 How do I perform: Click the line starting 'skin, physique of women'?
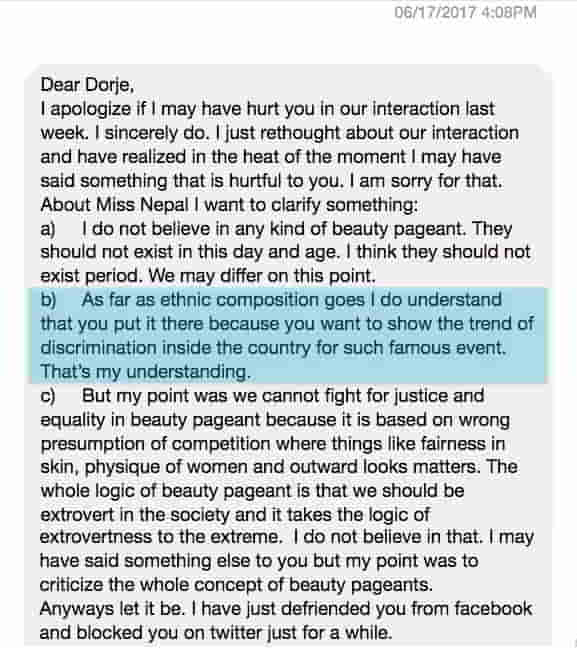tap(279, 467)
